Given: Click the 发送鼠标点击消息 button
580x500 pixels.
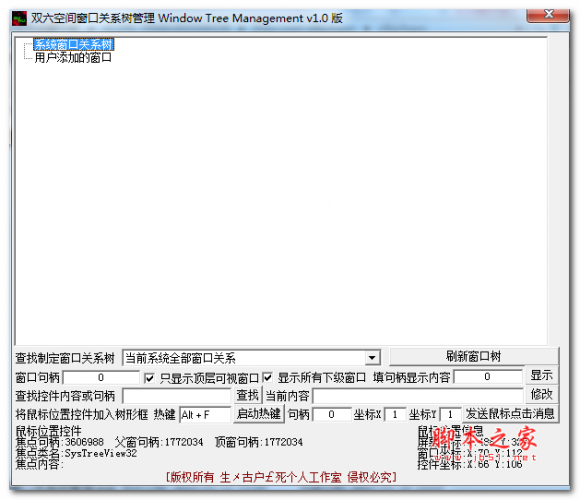Looking at the screenshot, I should pos(510,413).
